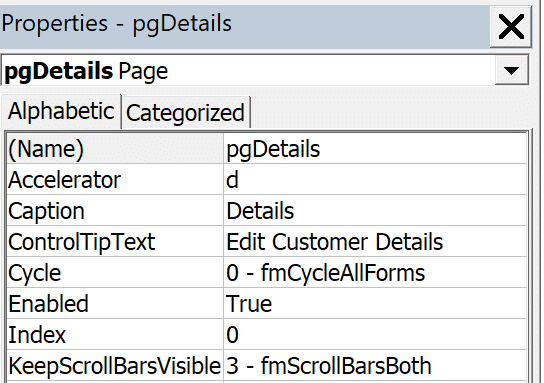
Task: Click the Enabled value True
Action: (375, 304)
